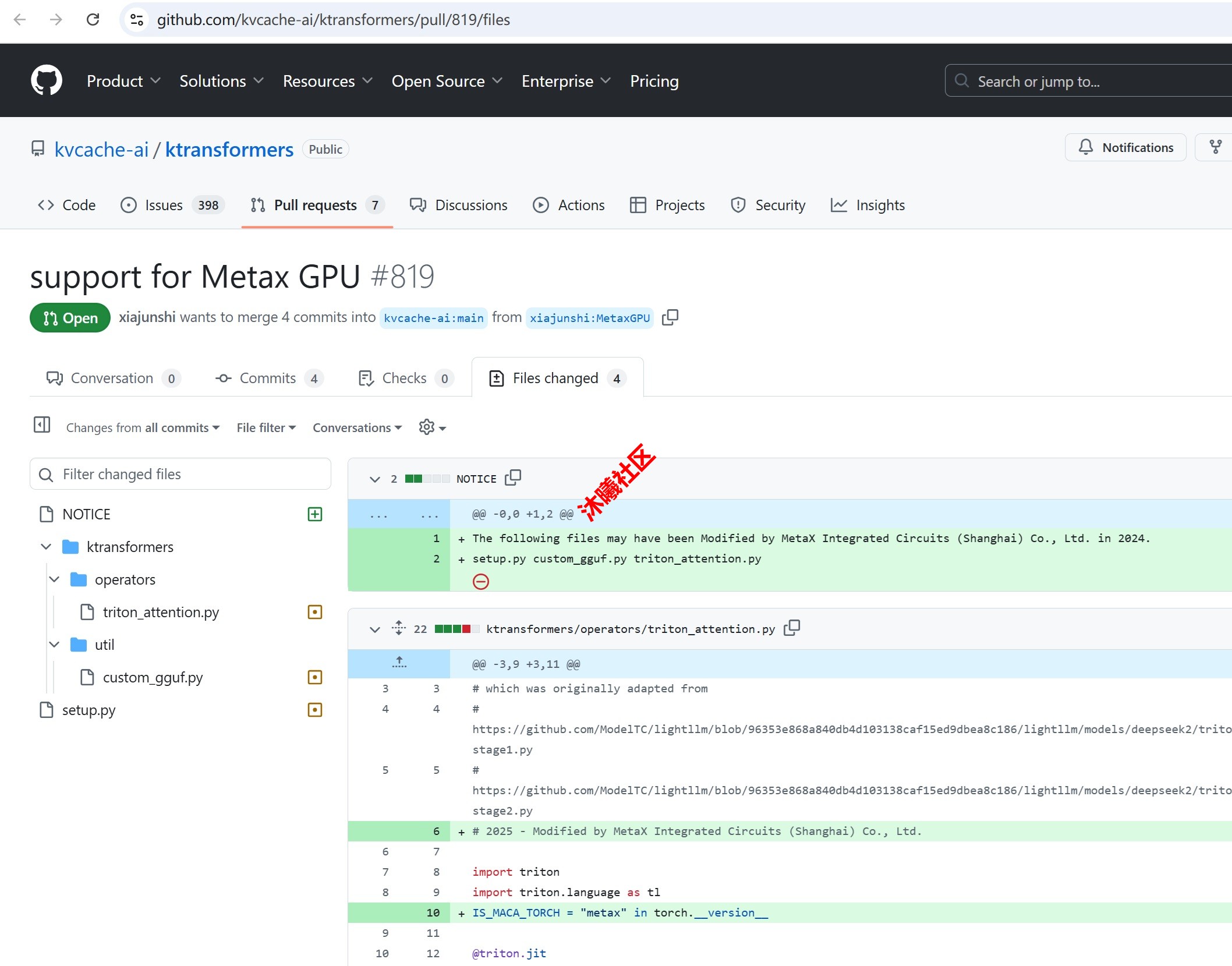This screenshot has width=1232, height=966.
Task: Open kvcache-ai:main base branch link
Action: pos(434,318)
